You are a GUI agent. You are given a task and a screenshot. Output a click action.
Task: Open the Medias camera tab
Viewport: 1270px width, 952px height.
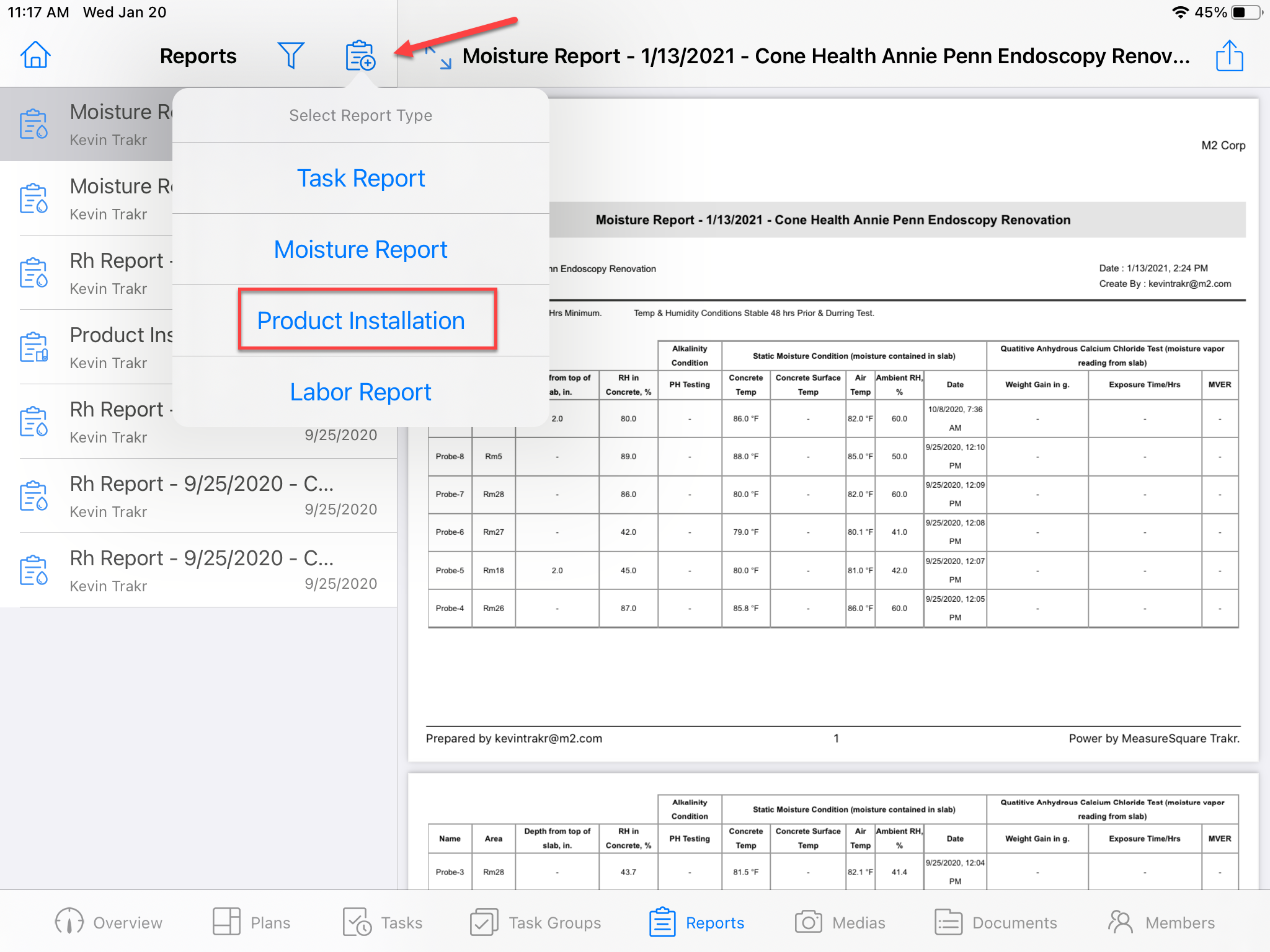840,922
